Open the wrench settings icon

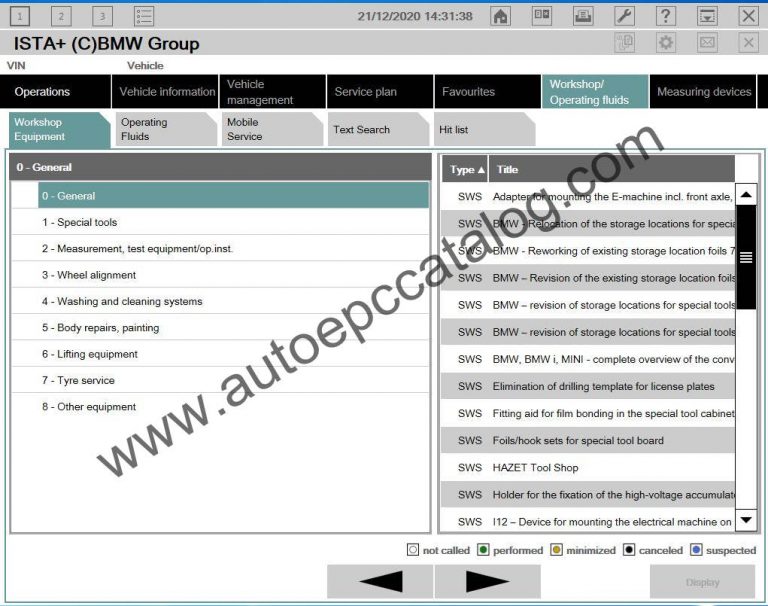[624, 16]
